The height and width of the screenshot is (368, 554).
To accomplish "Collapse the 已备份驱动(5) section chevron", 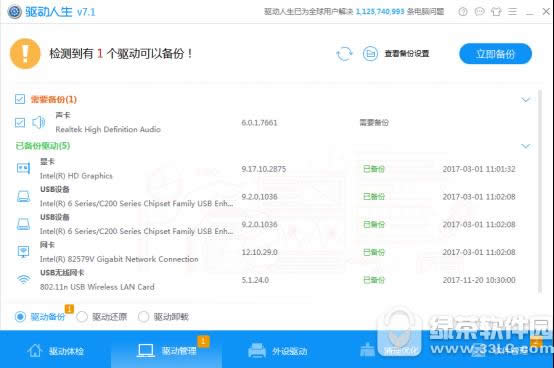I will click(526, 146).
